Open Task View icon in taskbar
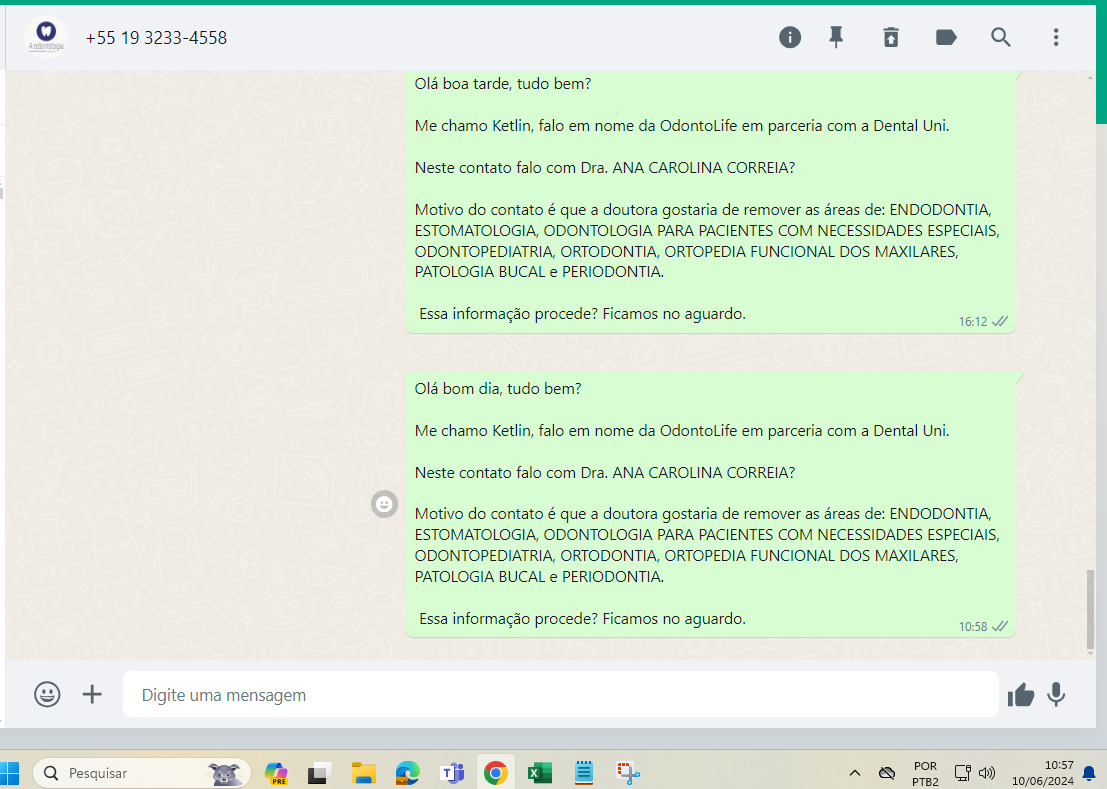 [x=320, y=773]
